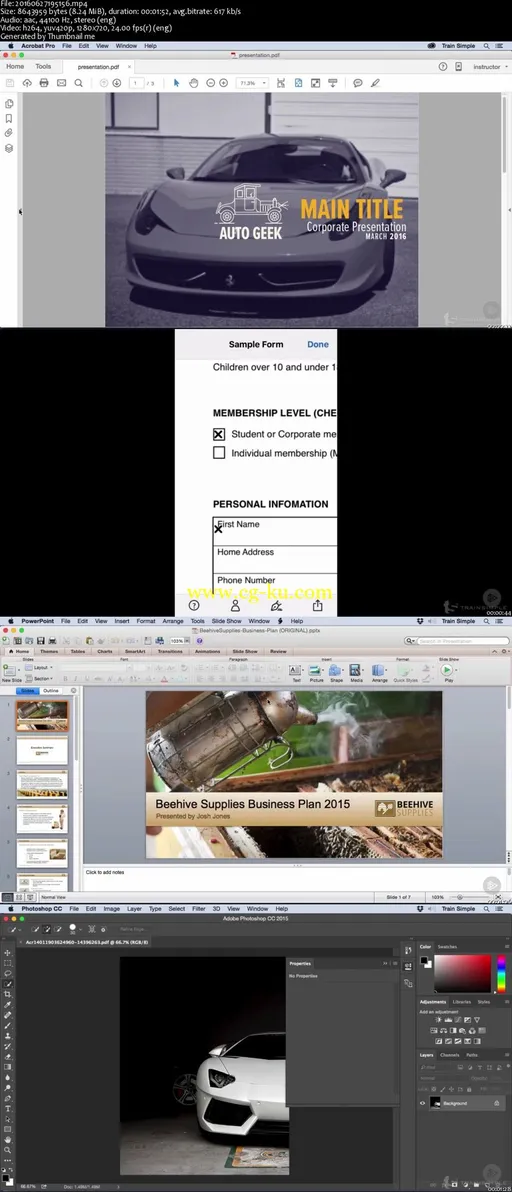This screenshot has height=1192, width=512.
Task: Tap the share icon in Sample Form
Action: click(x=318, y=606)
